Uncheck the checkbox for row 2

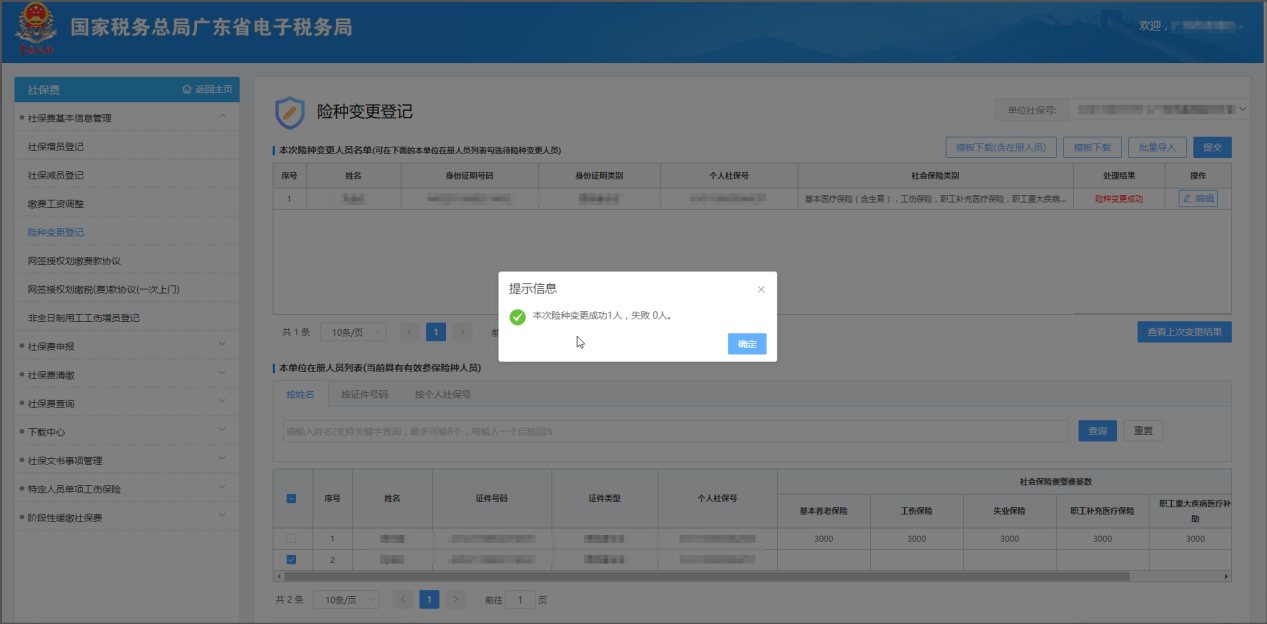tap(292, 560)
